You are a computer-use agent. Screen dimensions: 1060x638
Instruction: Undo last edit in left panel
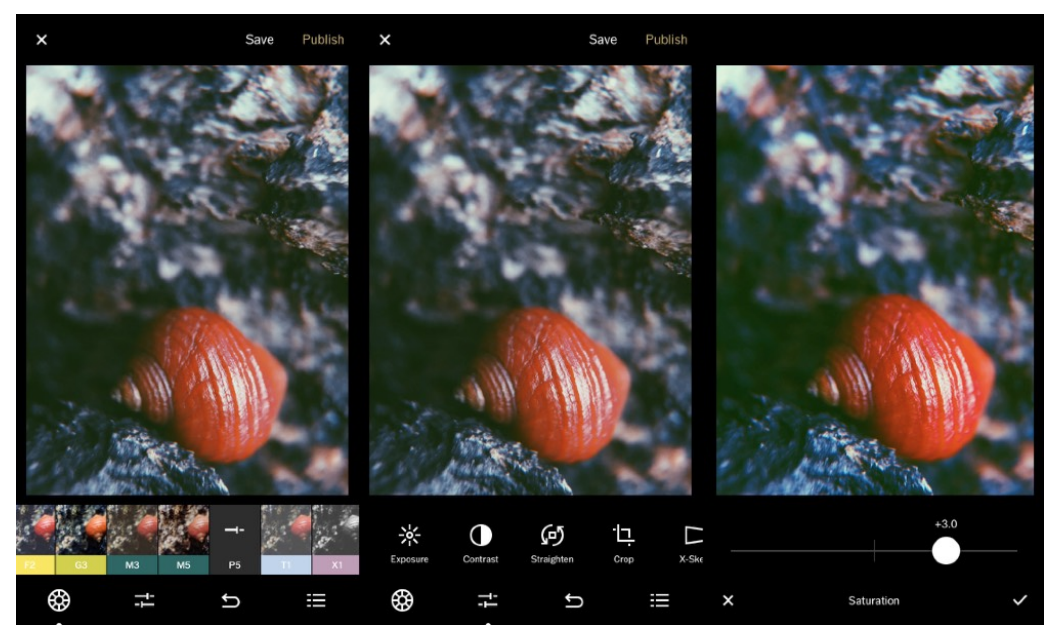coord(231,600)
